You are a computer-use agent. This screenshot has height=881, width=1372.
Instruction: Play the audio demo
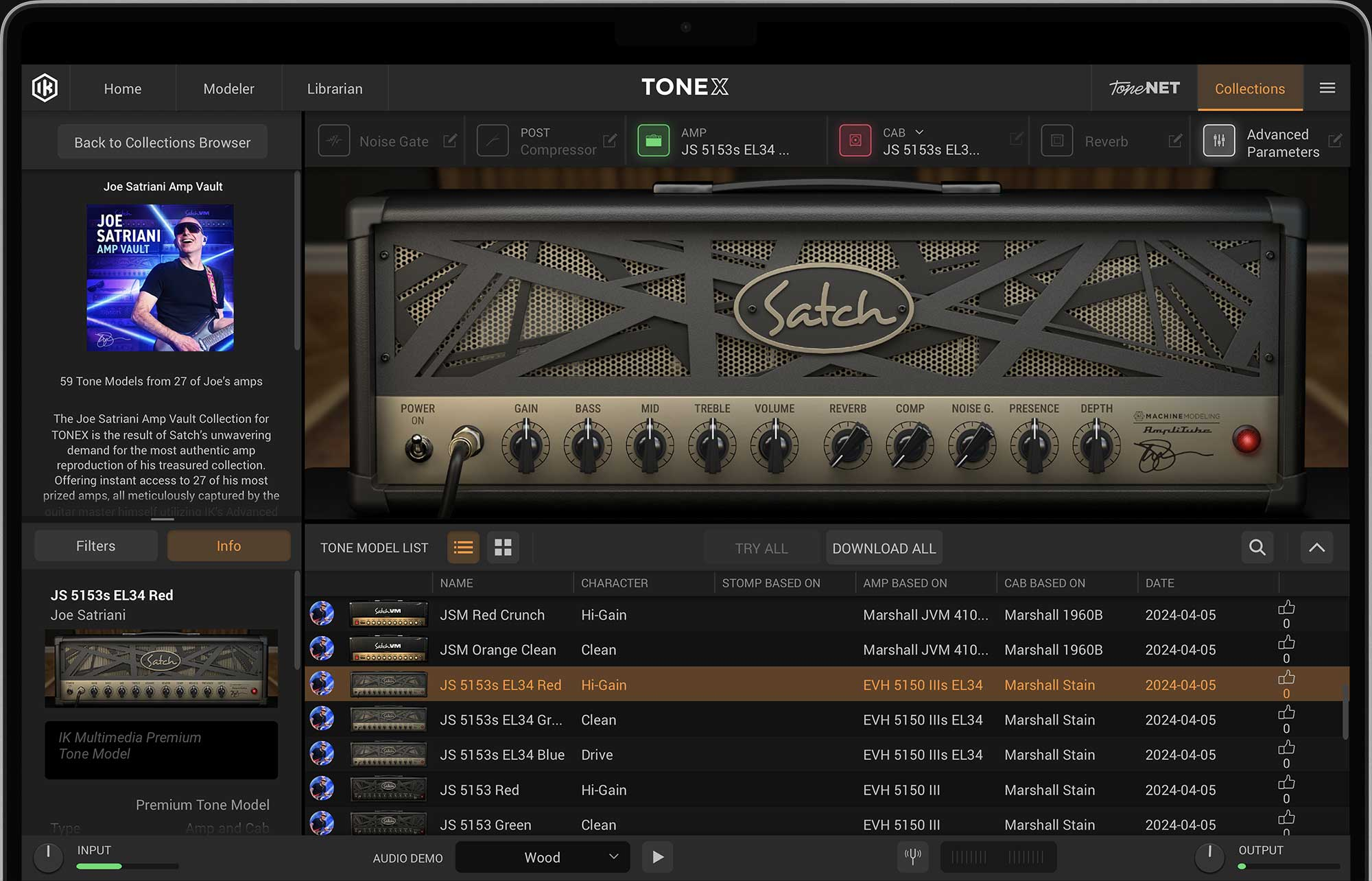657,857
